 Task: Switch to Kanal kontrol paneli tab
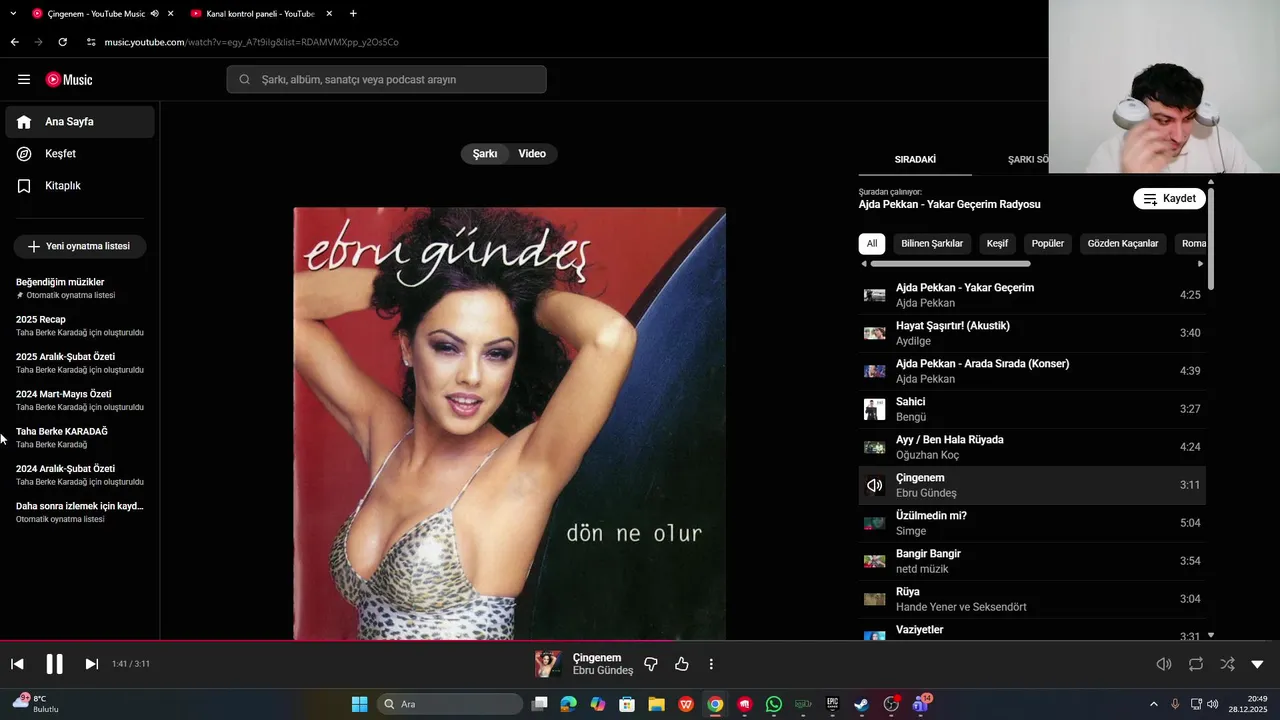[258, 14]
